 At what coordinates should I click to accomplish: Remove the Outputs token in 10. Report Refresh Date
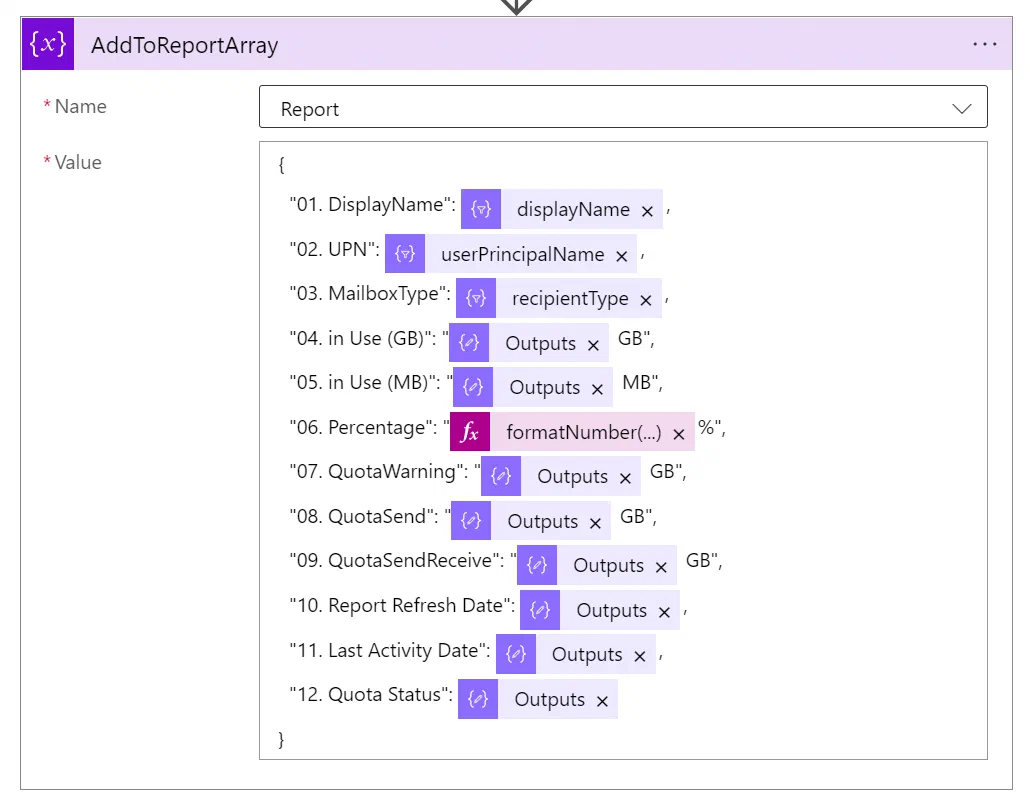pyautogui.click(x=664, y=612)
